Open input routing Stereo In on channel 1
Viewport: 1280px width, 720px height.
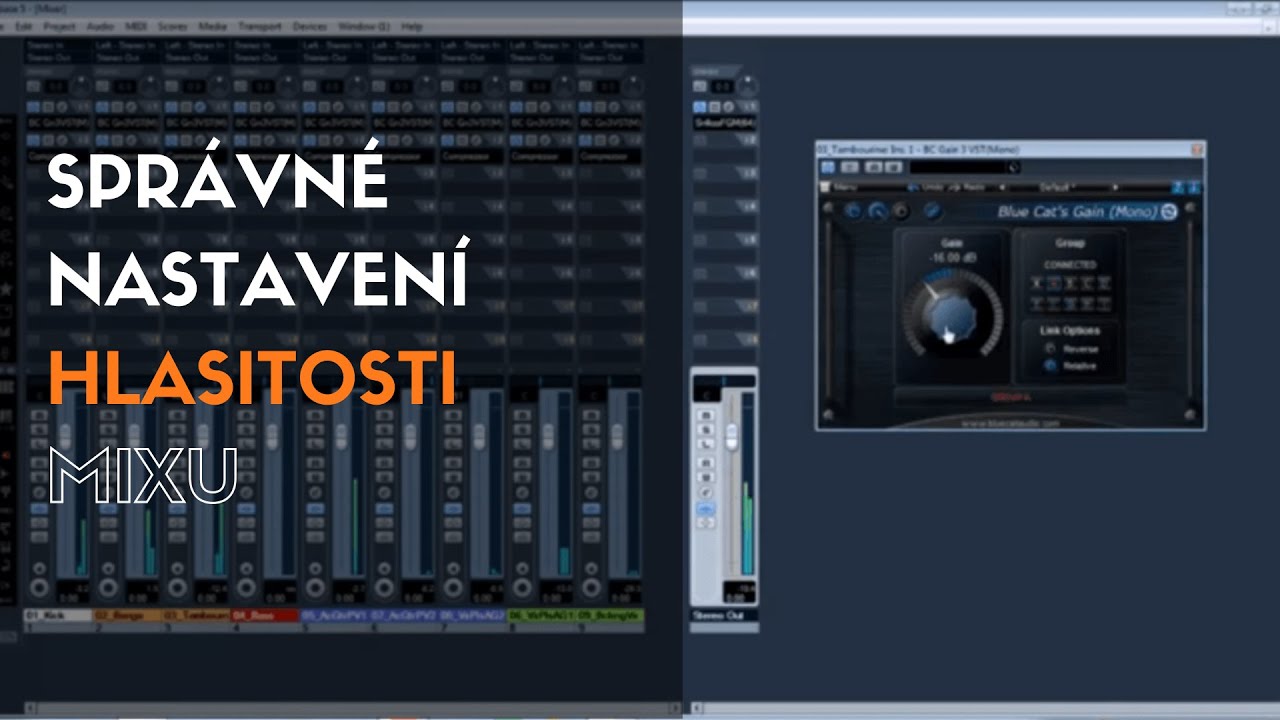pos(57,46)
